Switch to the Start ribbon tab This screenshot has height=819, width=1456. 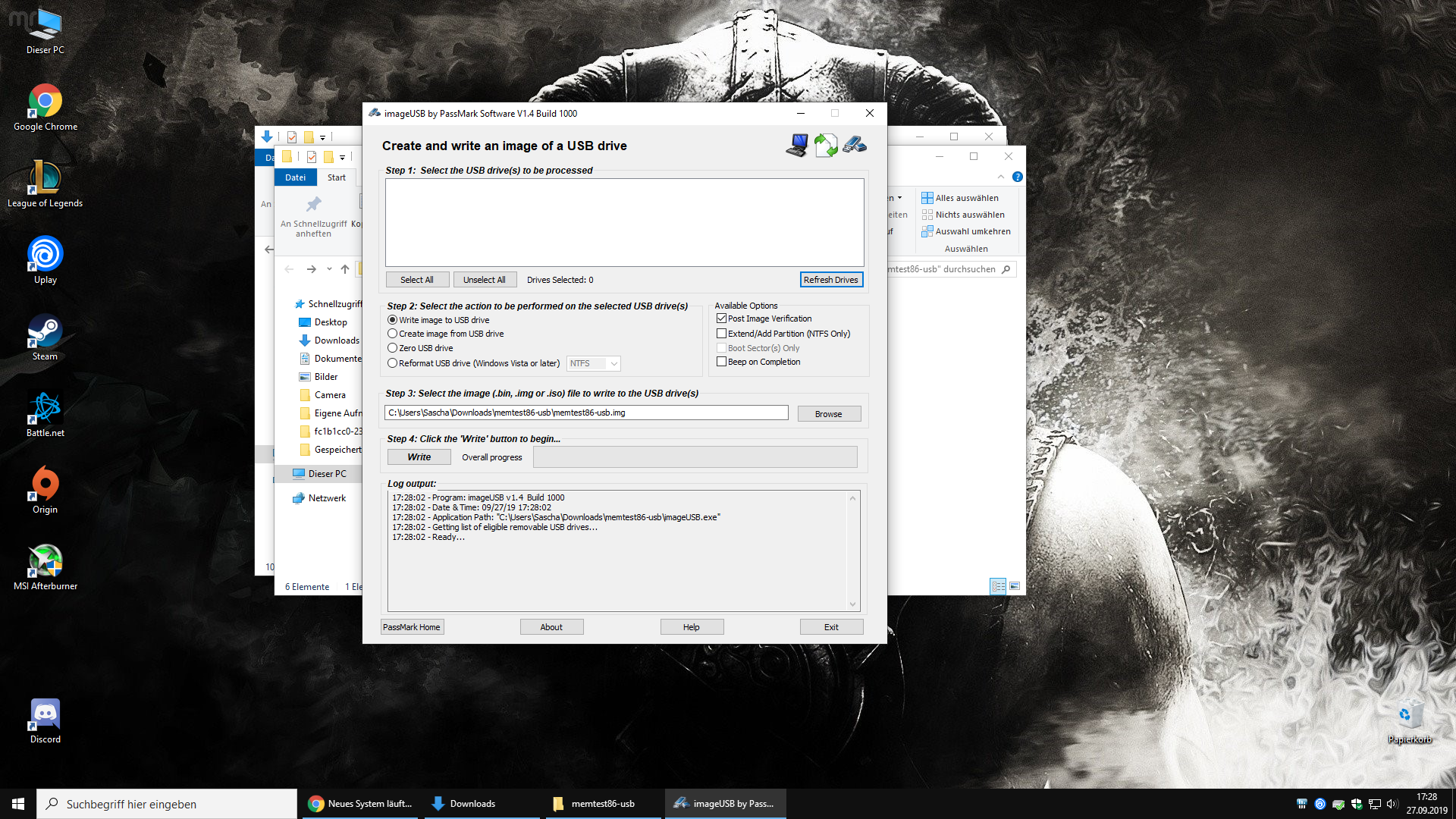(336, 177)
